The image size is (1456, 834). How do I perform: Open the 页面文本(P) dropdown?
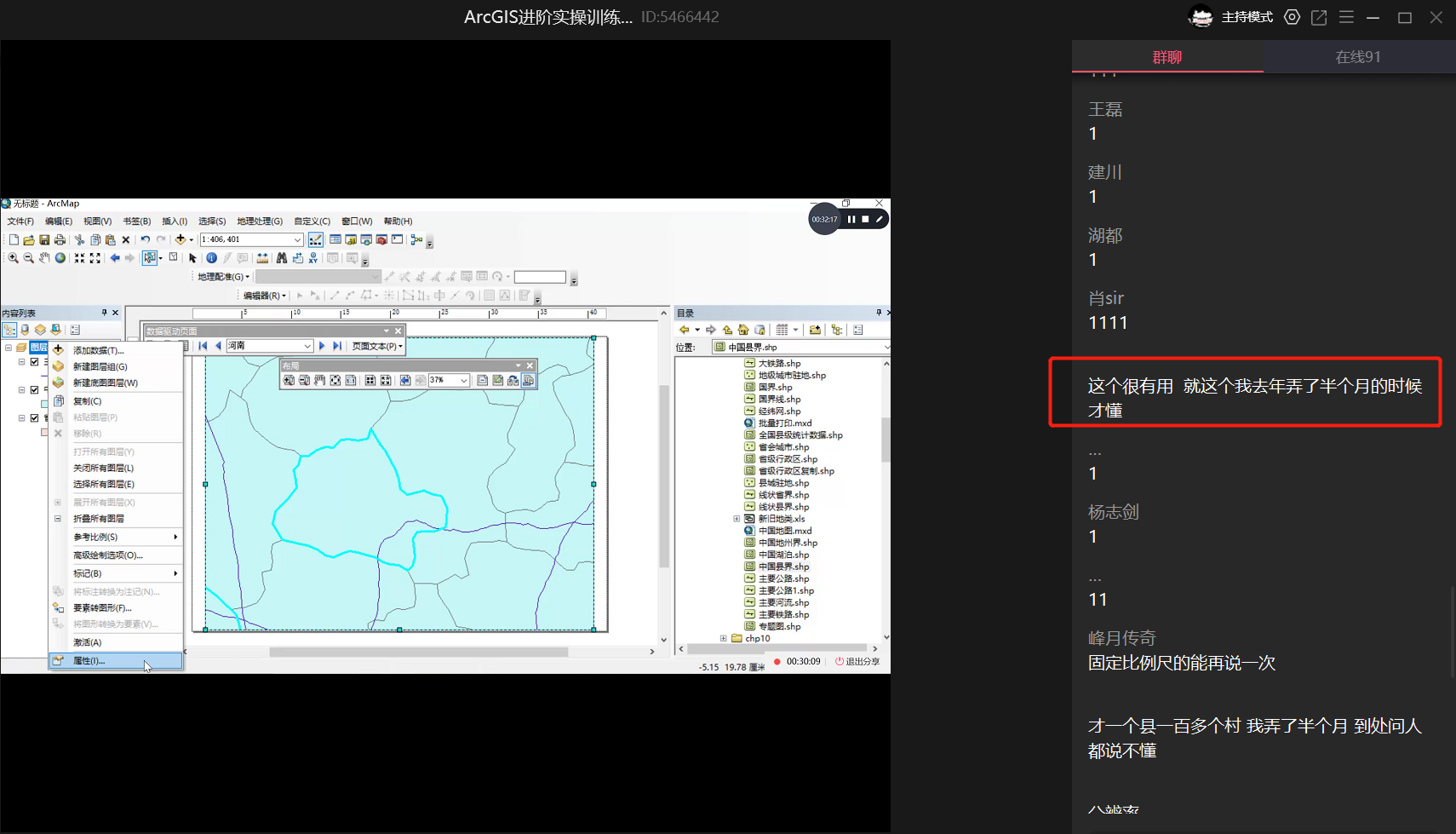377,346
